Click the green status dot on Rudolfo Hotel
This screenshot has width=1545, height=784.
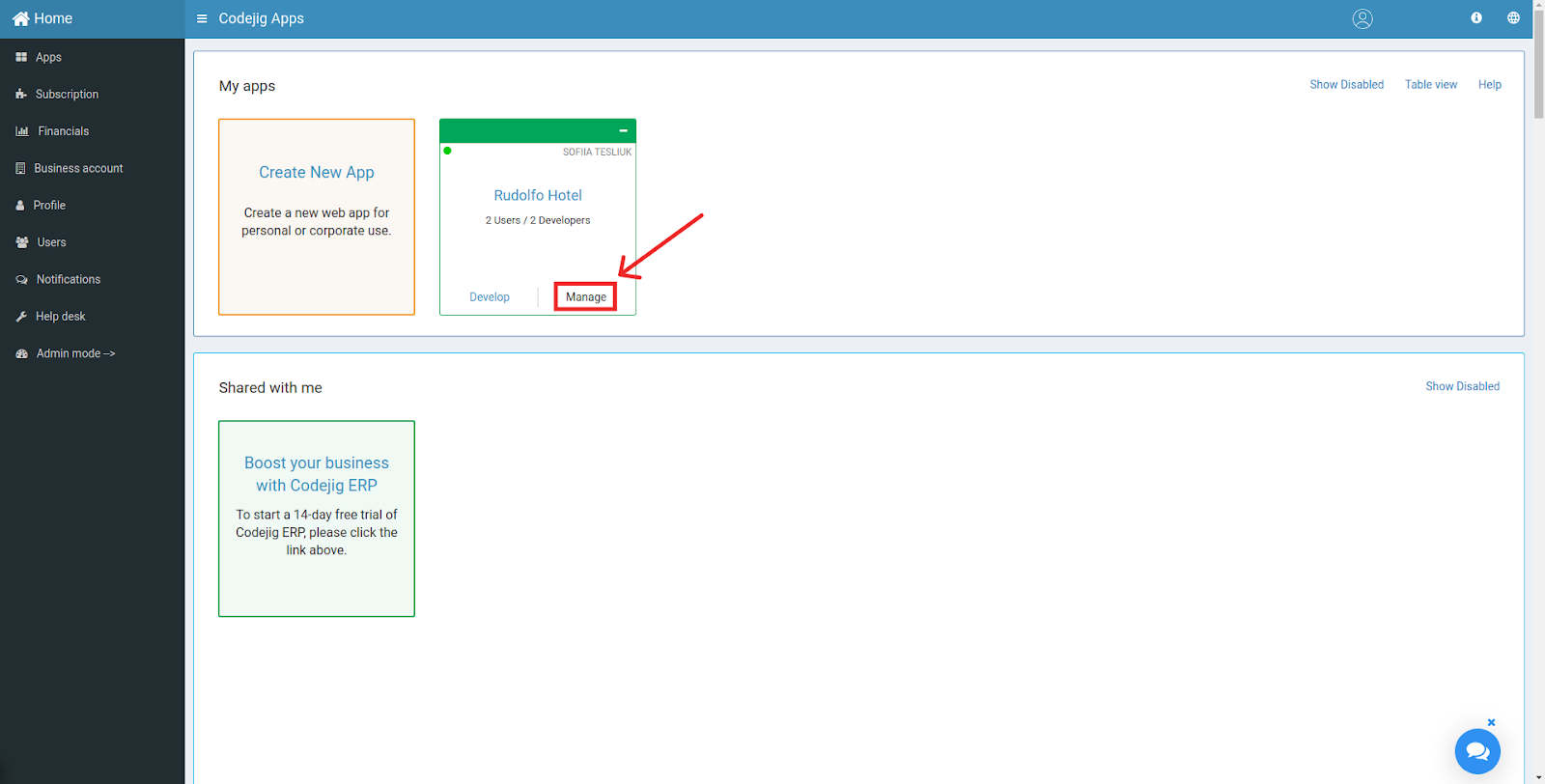tap(447, 151)
